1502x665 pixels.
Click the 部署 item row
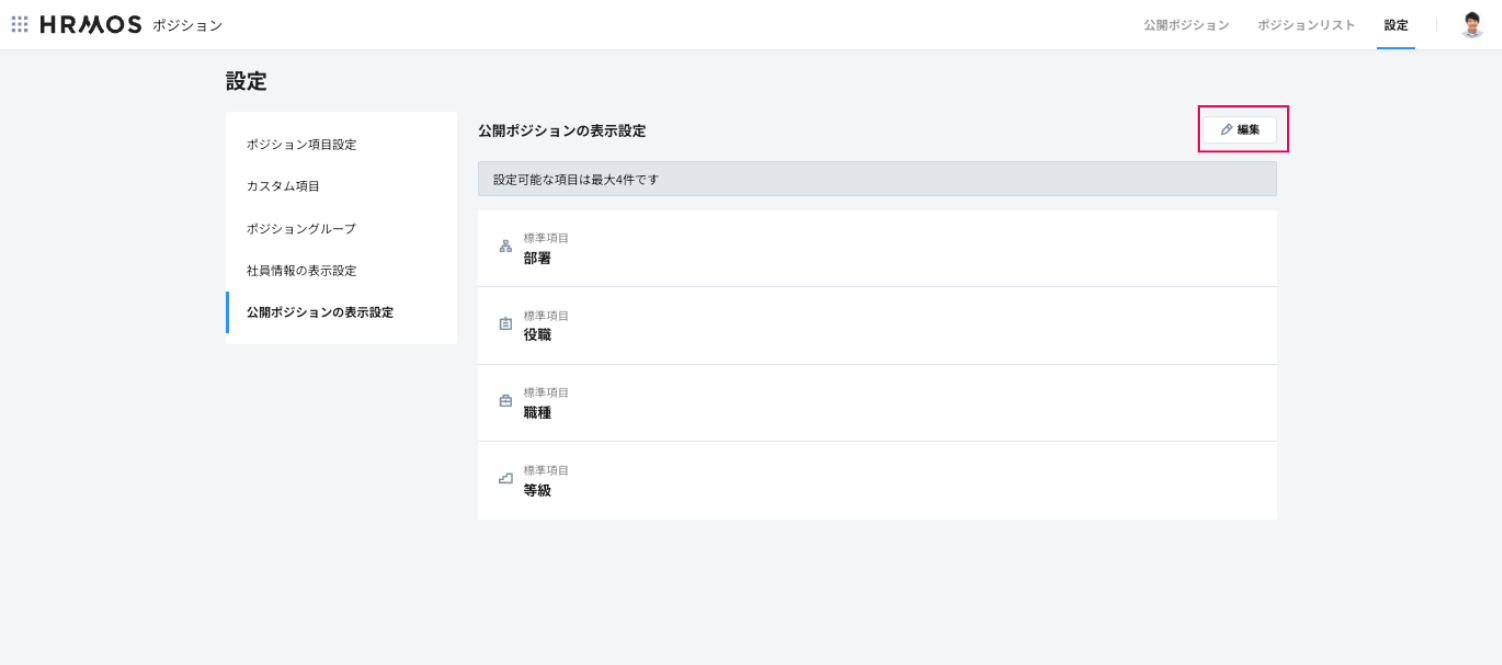[877, 249]
